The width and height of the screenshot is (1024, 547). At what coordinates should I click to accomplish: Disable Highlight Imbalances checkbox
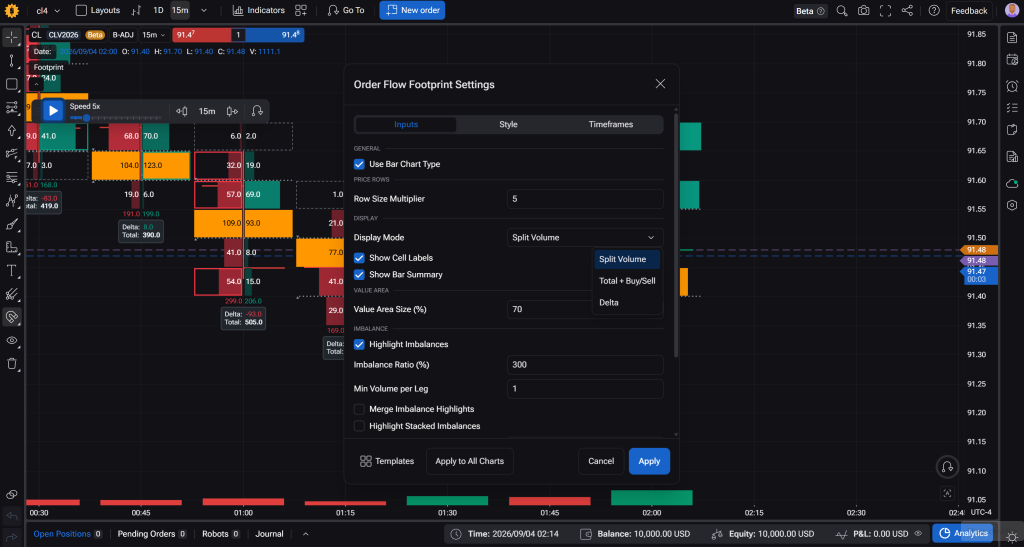pyautogui.click(x=359, y=344)
